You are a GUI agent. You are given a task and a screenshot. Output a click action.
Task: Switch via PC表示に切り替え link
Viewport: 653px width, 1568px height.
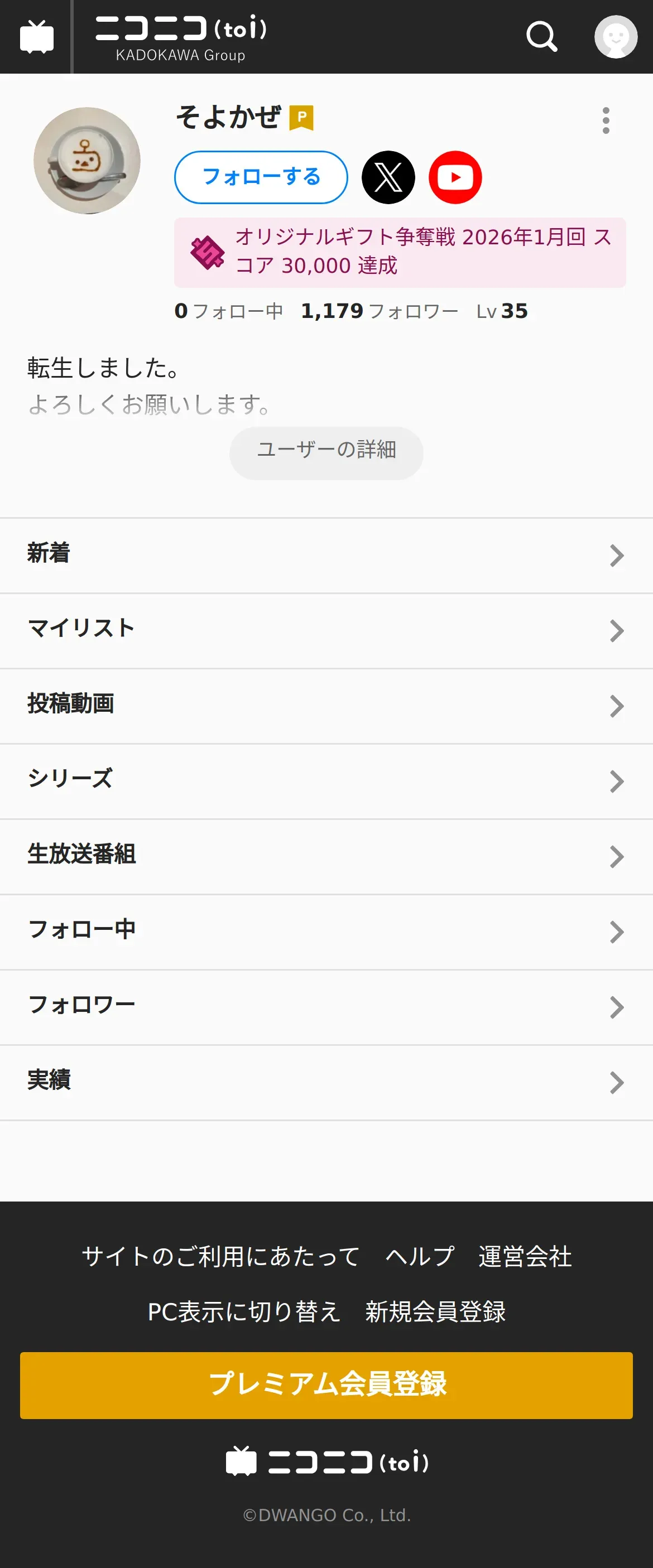(244, 1312)
